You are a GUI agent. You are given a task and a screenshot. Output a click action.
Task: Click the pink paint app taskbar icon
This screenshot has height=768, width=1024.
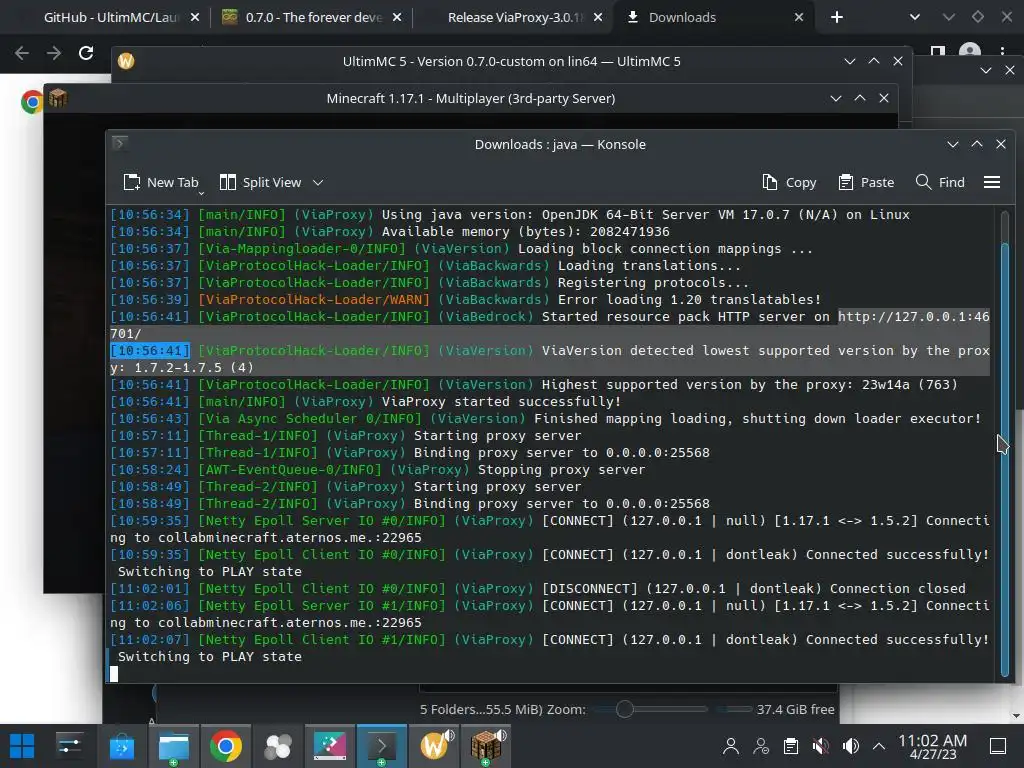[x=330, y=746]
